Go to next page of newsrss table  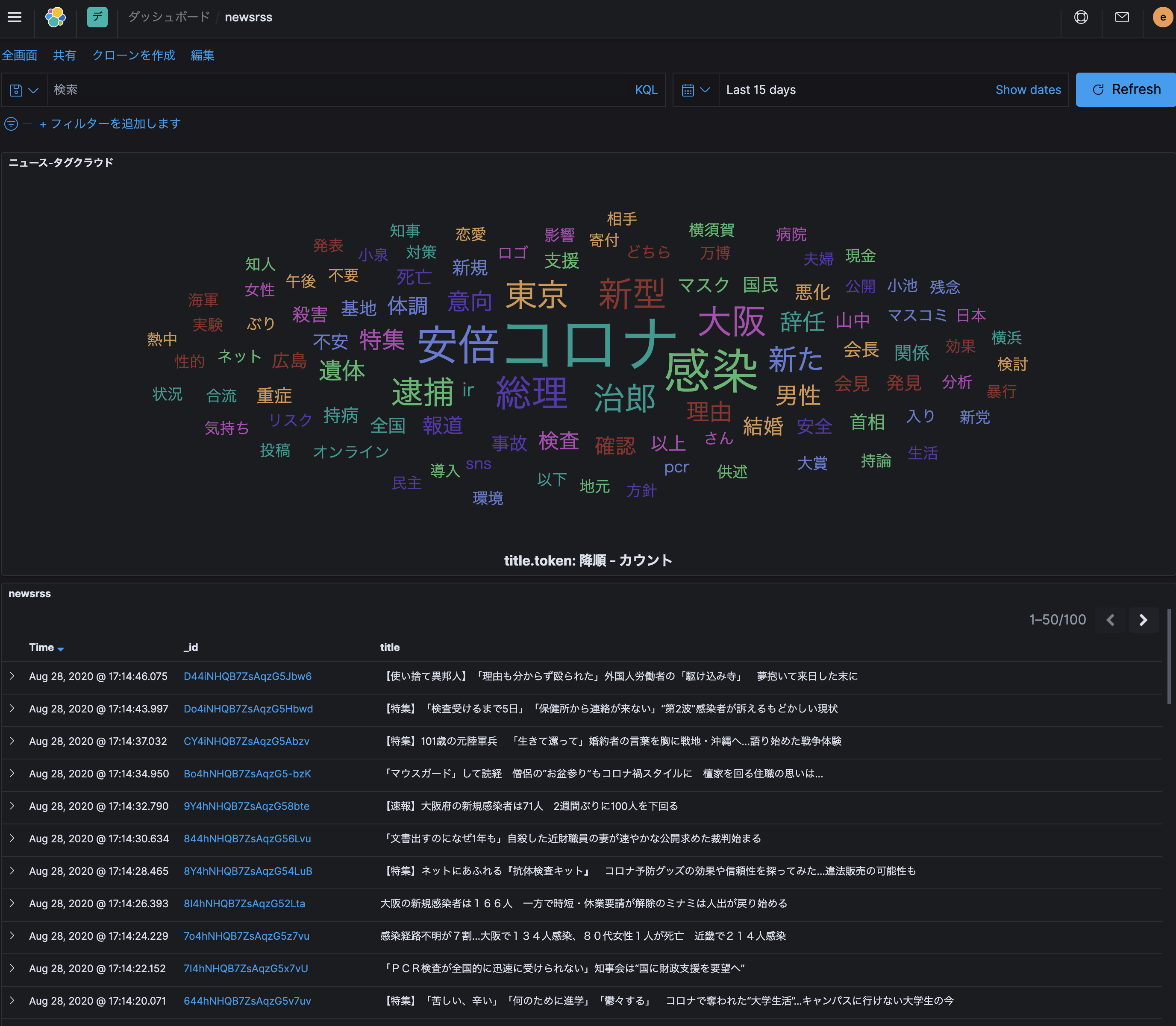tap(1144, 619)
